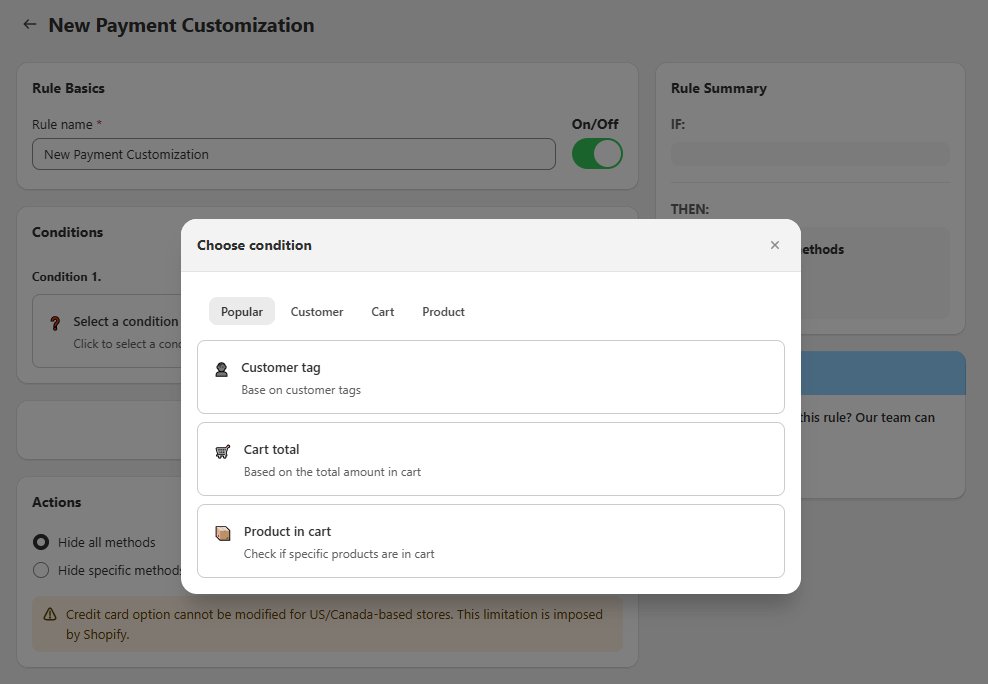Click the person icon on Customer tag option
The image size is (988, 684).
click(223, 367)
